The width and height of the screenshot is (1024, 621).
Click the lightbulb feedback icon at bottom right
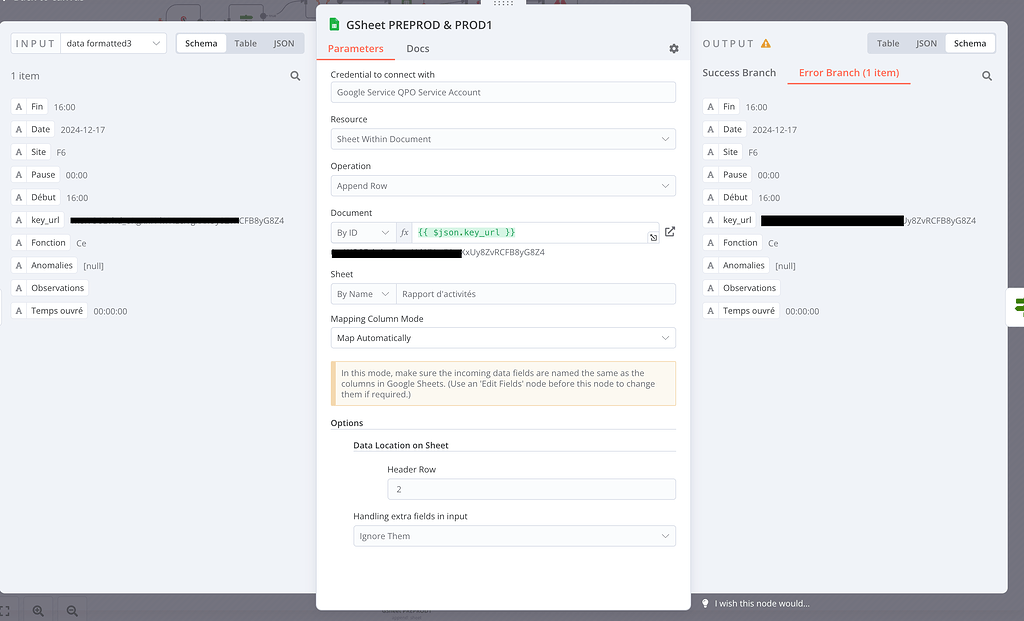(x=705, y=603)
